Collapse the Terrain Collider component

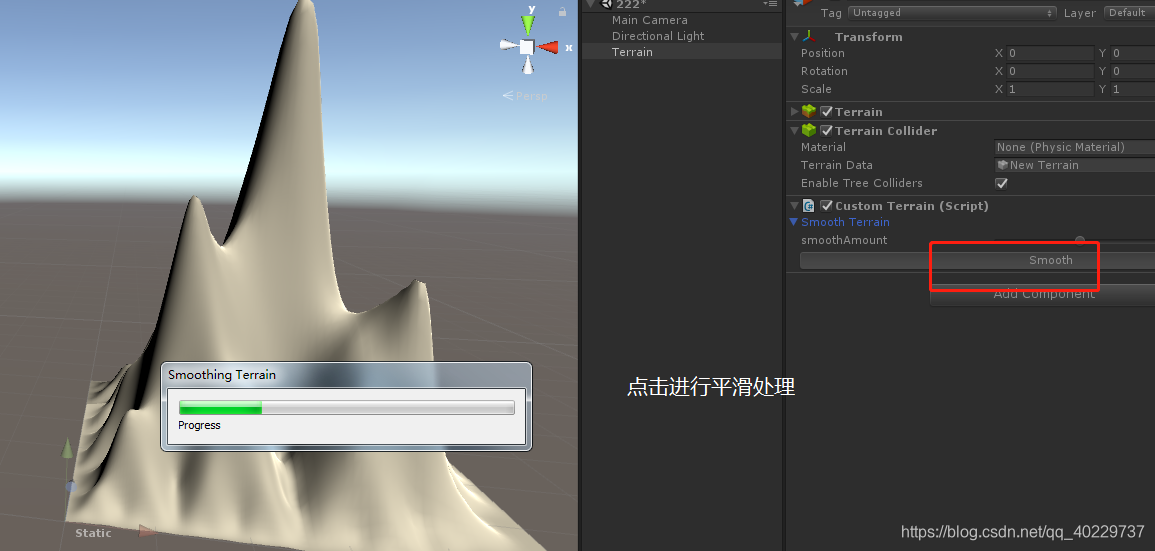[x=794, y=130]
